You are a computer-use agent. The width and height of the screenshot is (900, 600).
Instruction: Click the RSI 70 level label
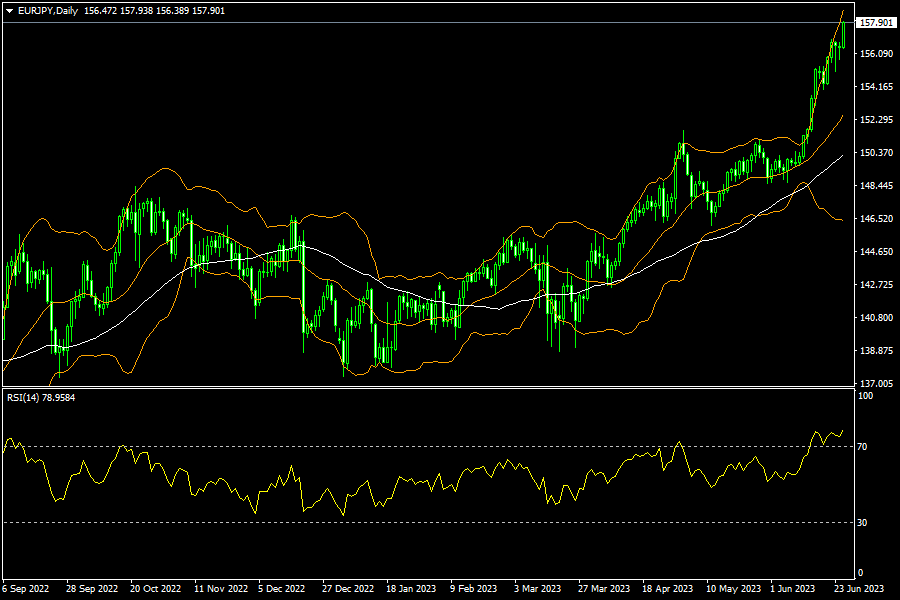coord(862,447)
